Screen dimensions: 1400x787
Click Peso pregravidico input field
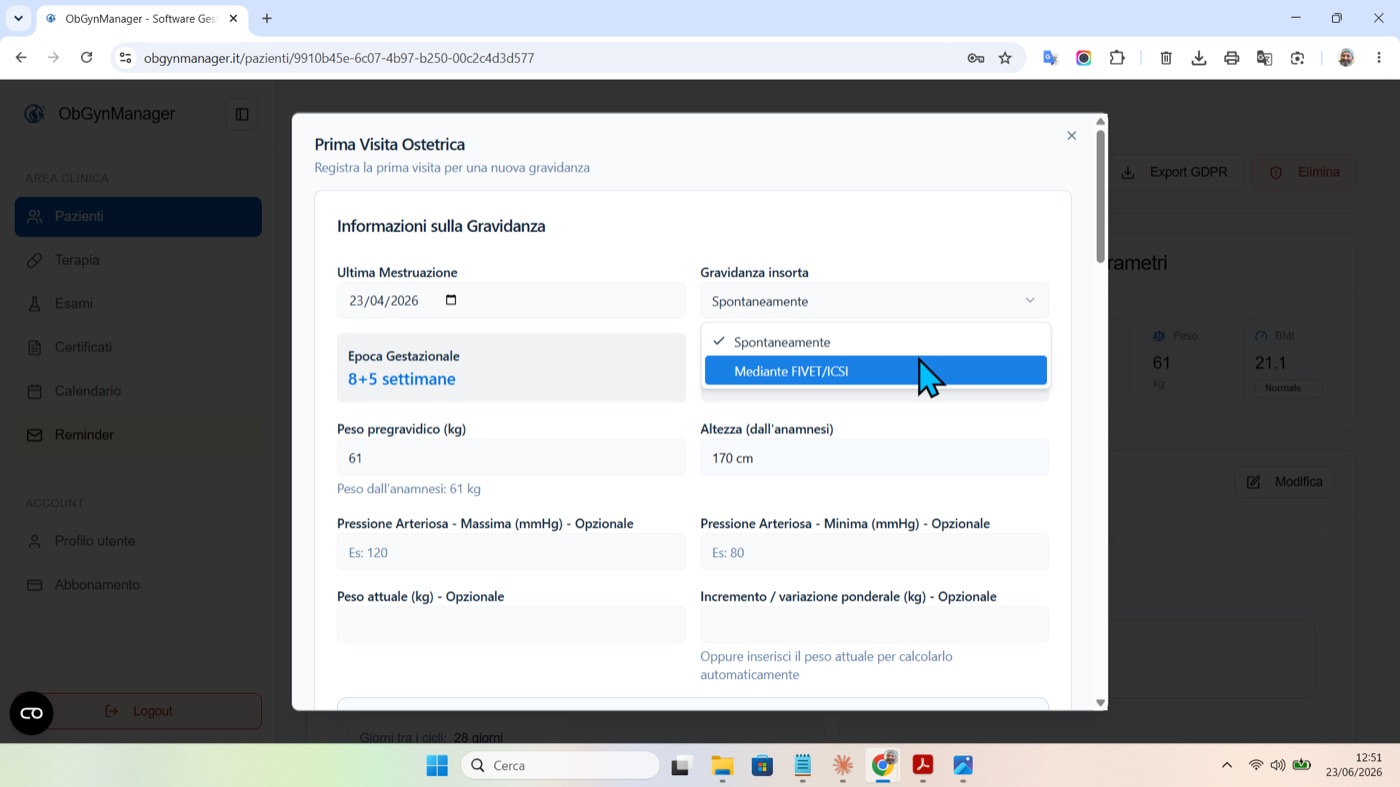pos(511,458)
